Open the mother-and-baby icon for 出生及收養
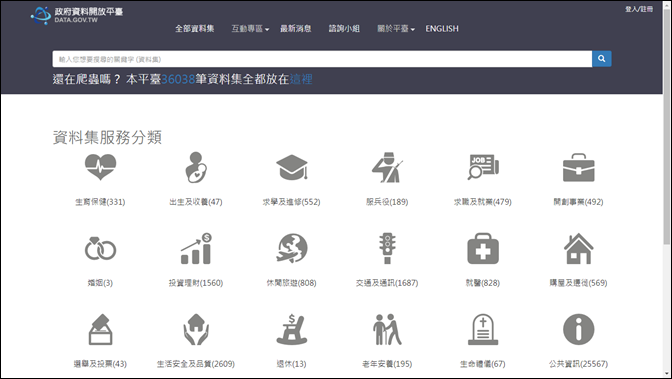This screenshot has width=672, height=379. tap(196, 167)
